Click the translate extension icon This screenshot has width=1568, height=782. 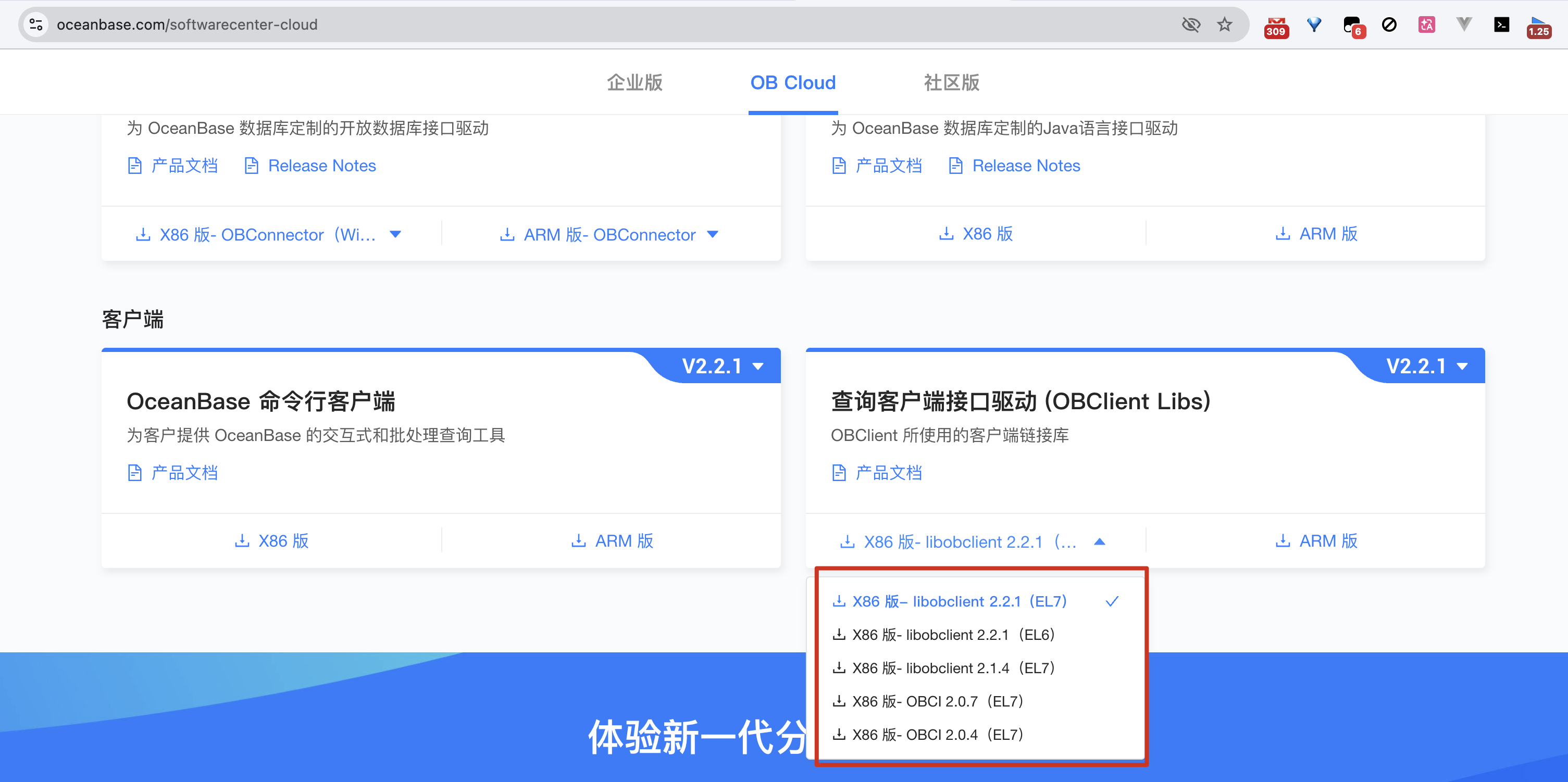(x=1426, y=24)
